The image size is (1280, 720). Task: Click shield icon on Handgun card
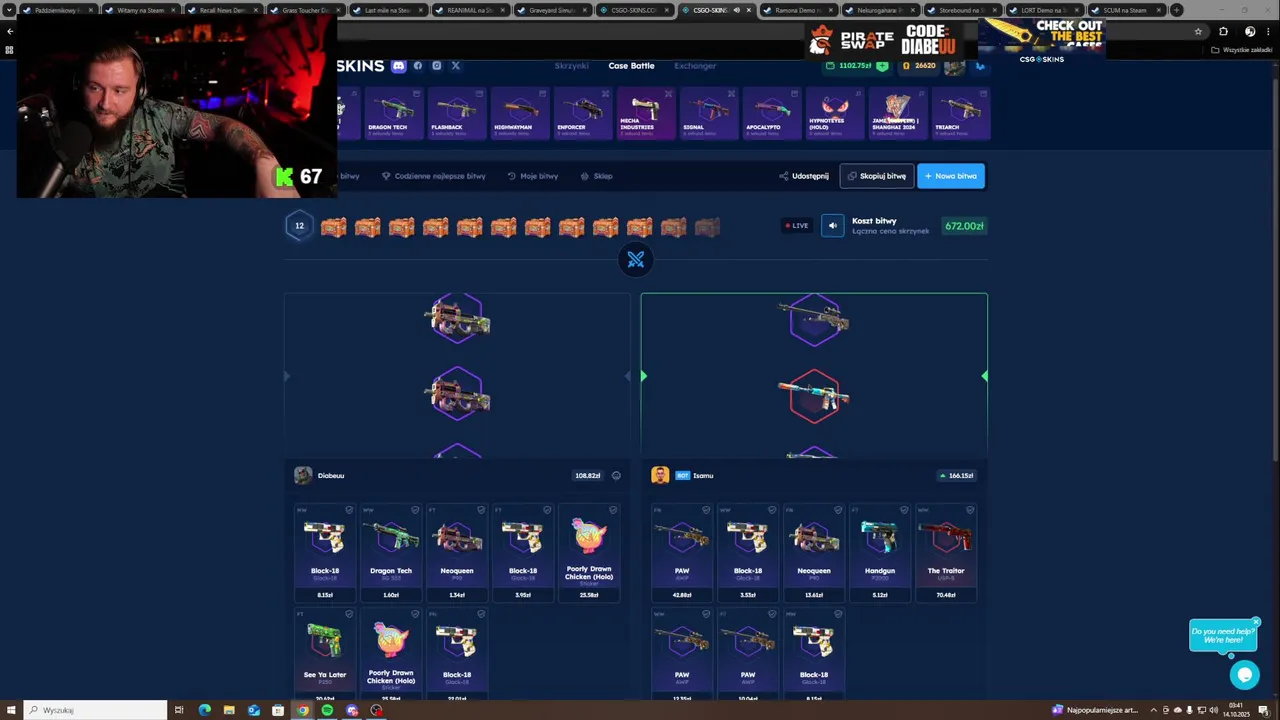(904, 510)
